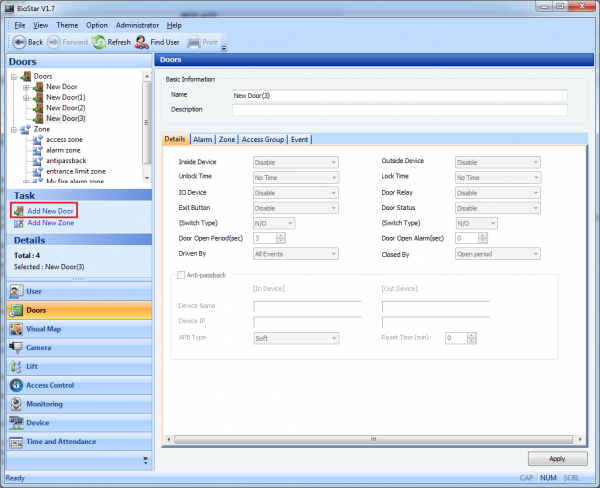Screen dimensions: 600x488
Task: Open the Driven By dropdown
Action: click(295, 254)
